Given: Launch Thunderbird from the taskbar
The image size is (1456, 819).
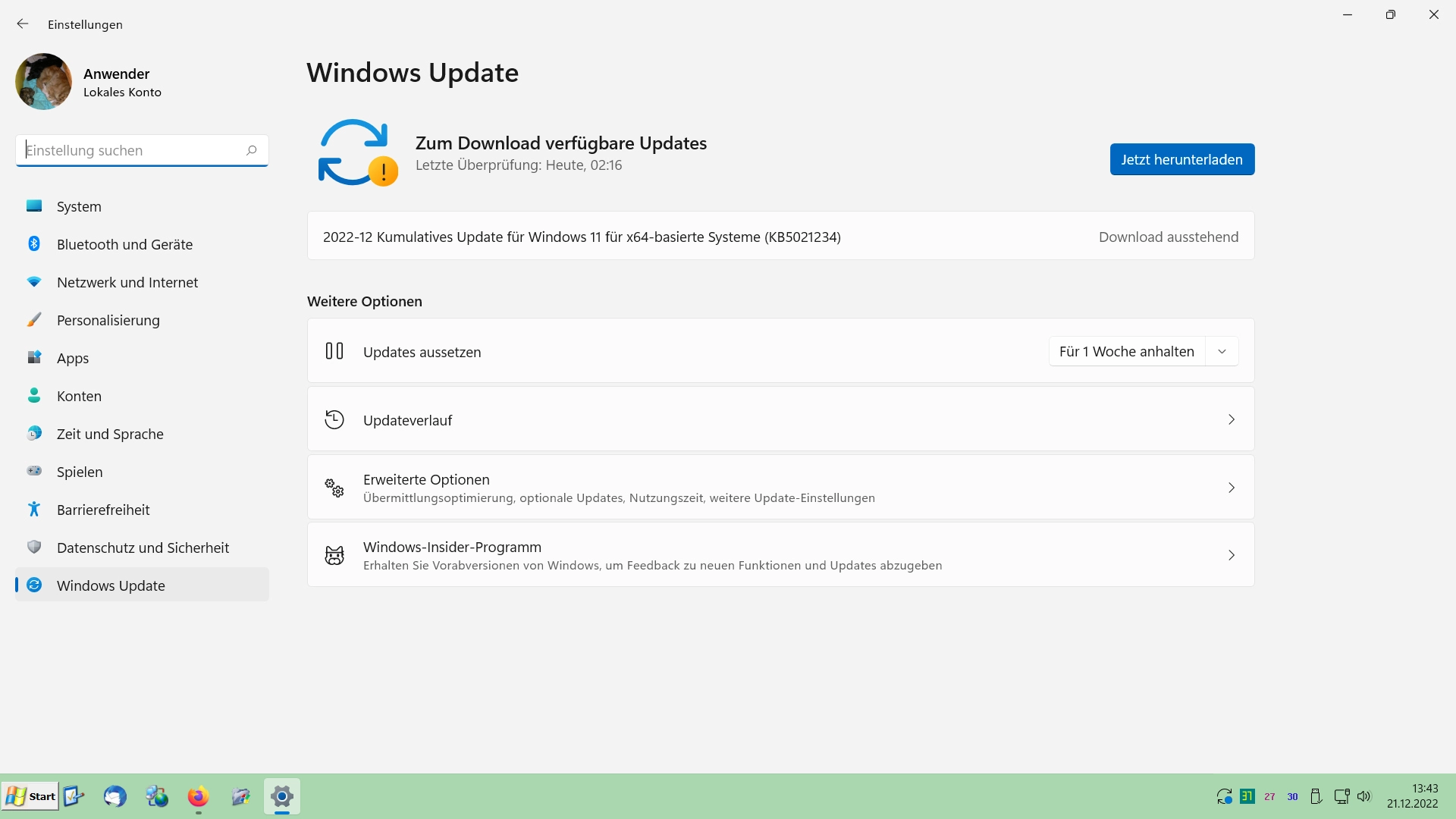Looking at the screenshot, I should [115, 796].
